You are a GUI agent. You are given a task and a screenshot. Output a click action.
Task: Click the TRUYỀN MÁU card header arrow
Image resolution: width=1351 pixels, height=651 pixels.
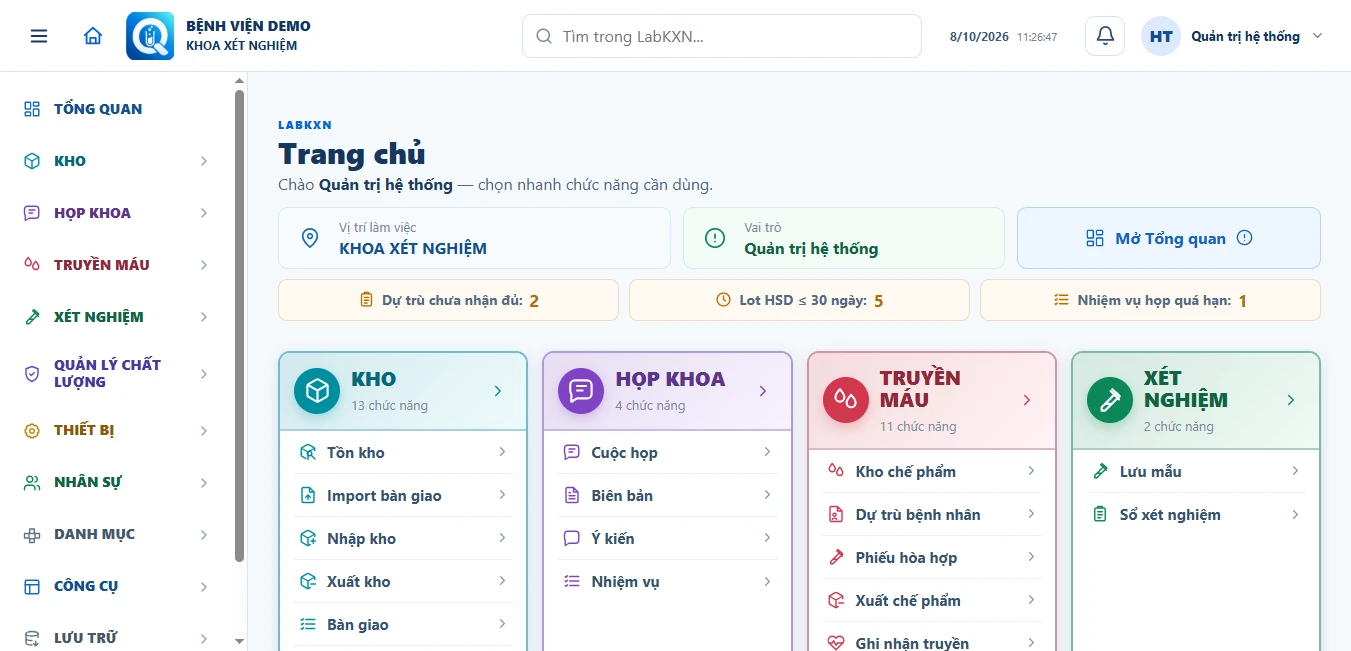(1027, 400)
